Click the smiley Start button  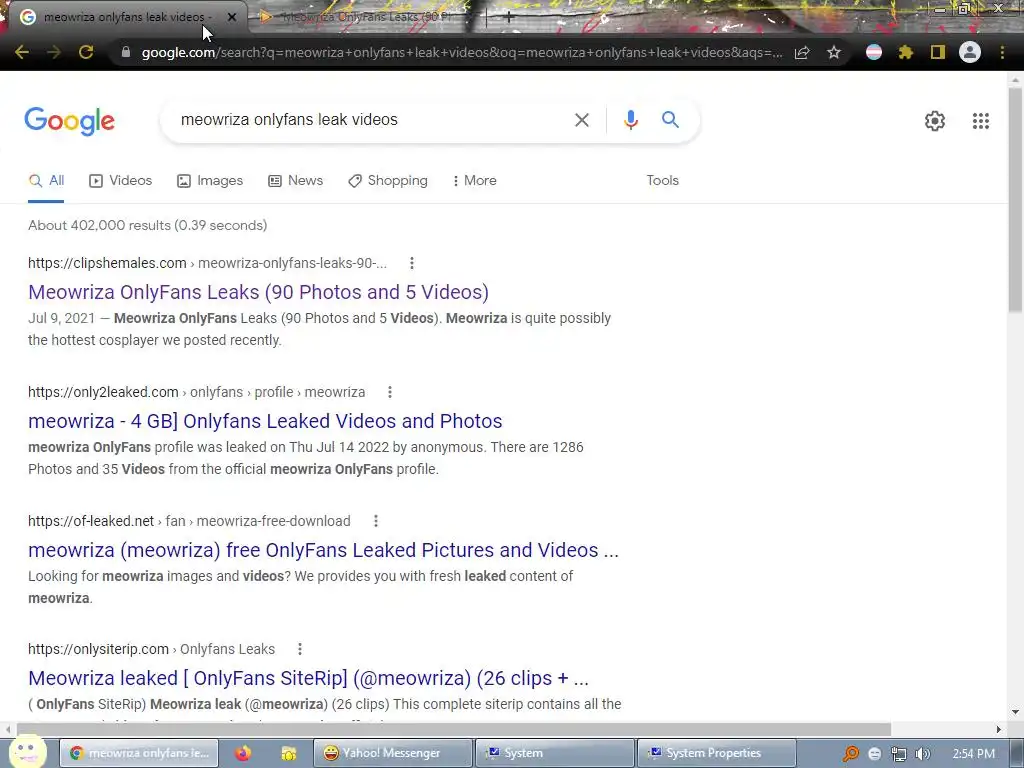click(x=27, y=751)
